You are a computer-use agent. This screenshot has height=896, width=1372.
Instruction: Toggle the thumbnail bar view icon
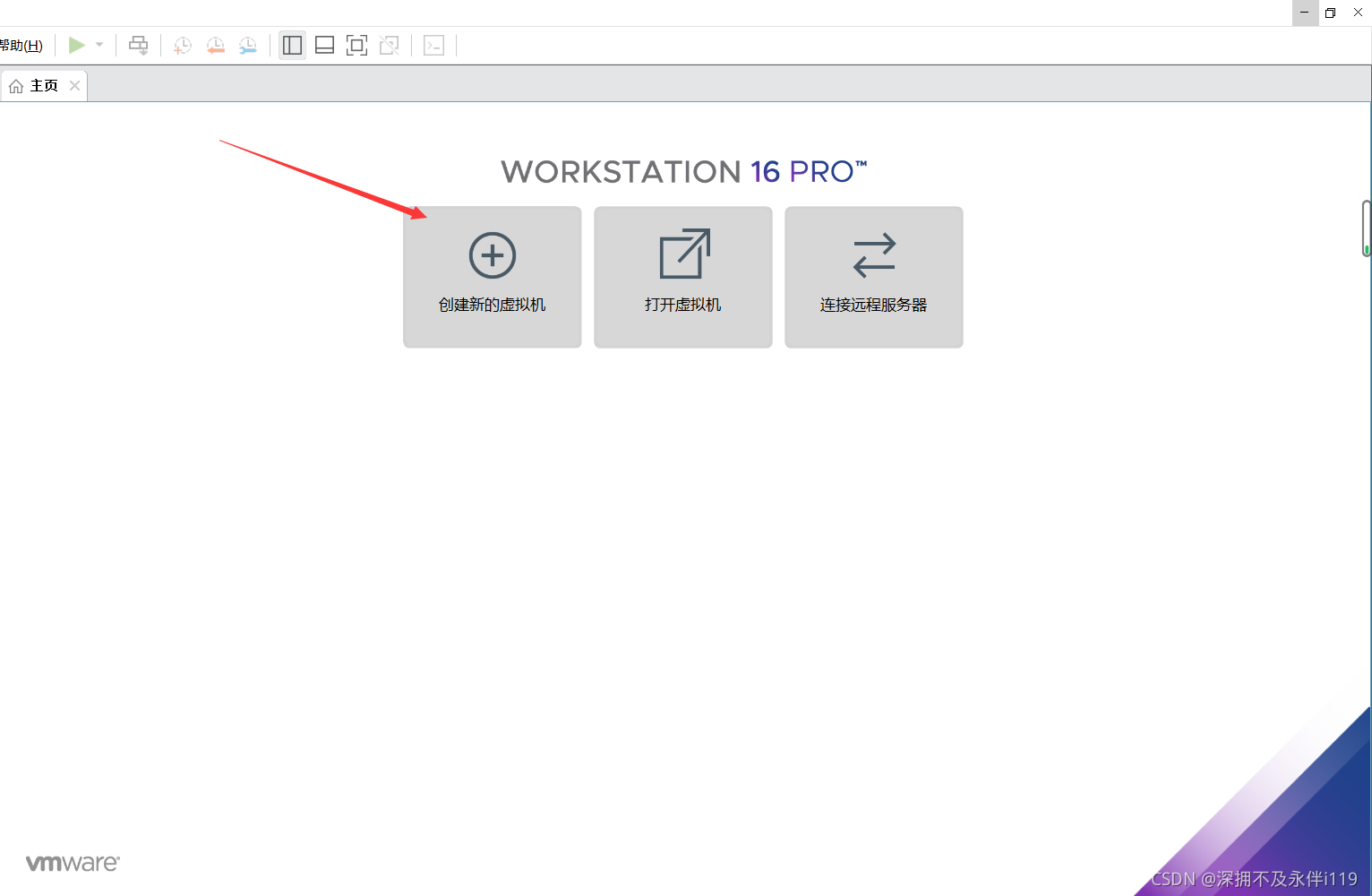[x=325, y=45]
